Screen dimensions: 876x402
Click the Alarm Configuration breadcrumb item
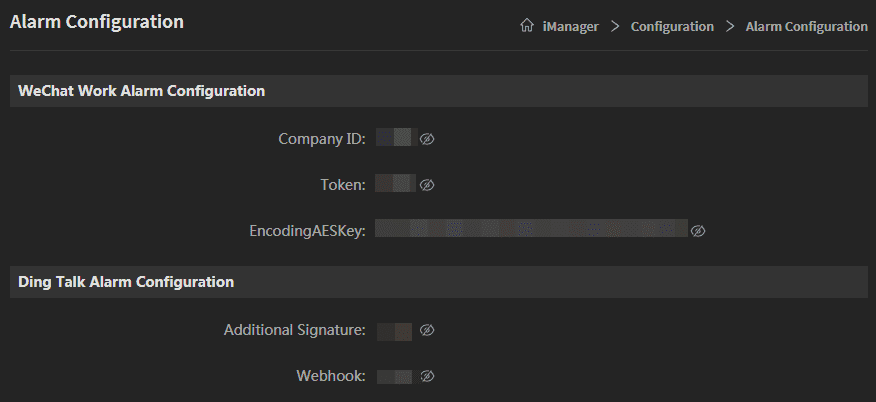click(806, 27)
